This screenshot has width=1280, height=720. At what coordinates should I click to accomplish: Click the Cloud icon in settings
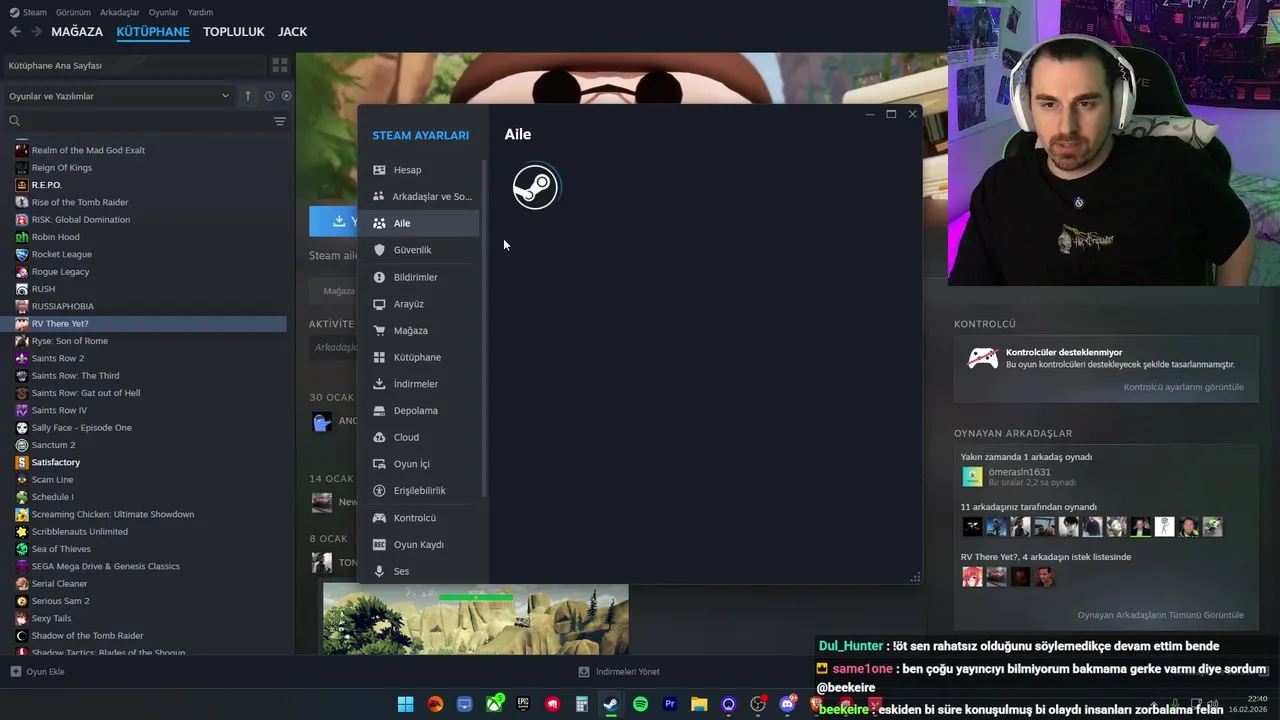(379, 437)
